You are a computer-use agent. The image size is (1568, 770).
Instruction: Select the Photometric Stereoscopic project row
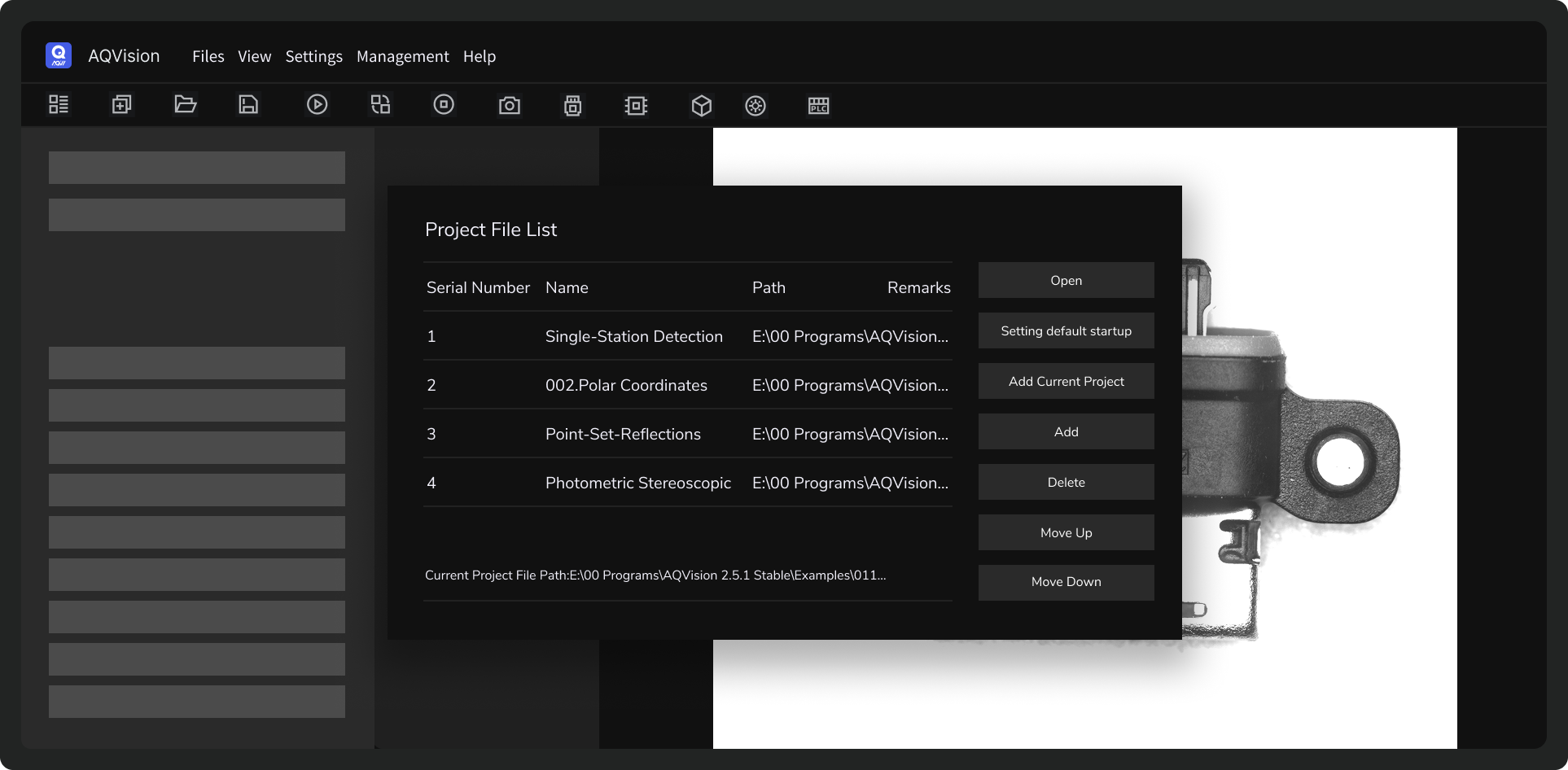(x=637, y=483)
